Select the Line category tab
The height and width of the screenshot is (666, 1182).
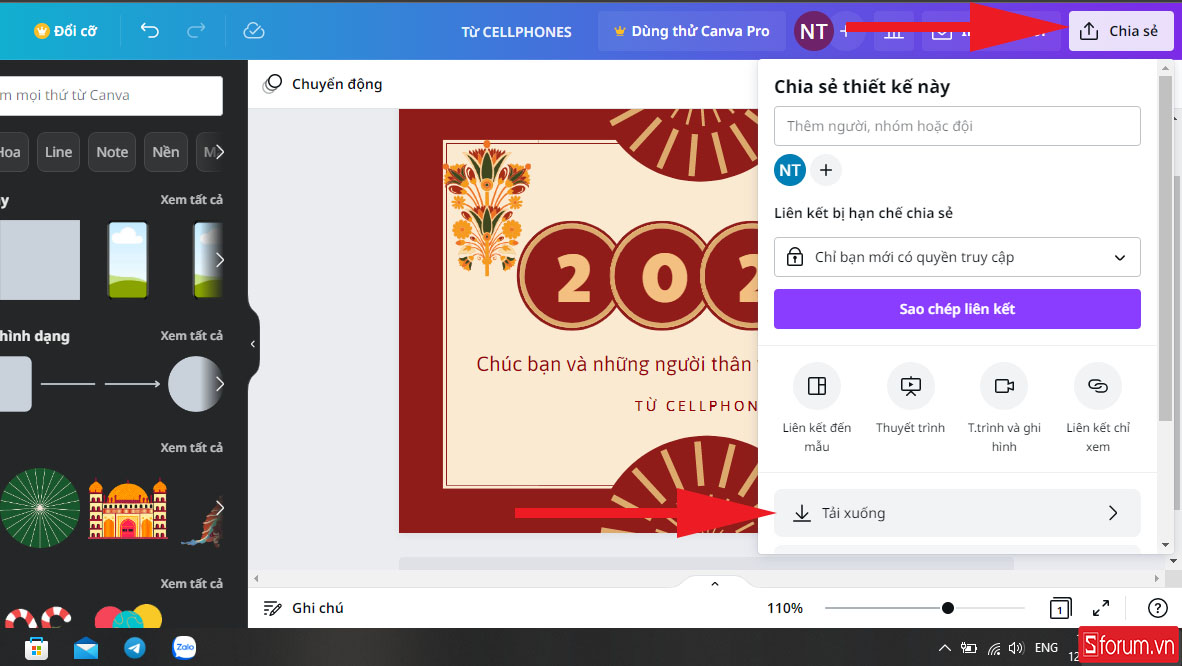[x=57, y=151]
